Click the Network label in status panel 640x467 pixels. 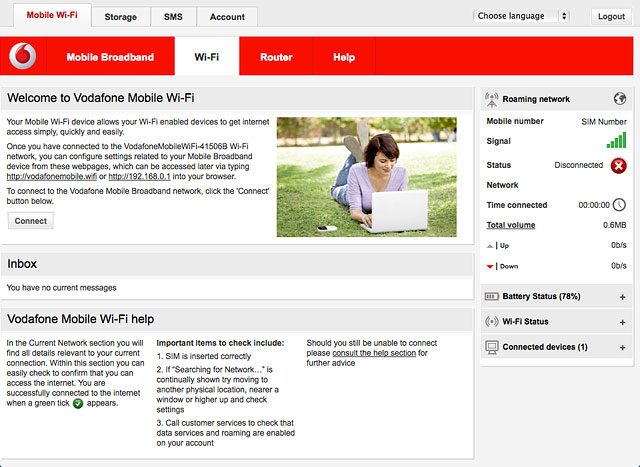(x=502, y=185)
